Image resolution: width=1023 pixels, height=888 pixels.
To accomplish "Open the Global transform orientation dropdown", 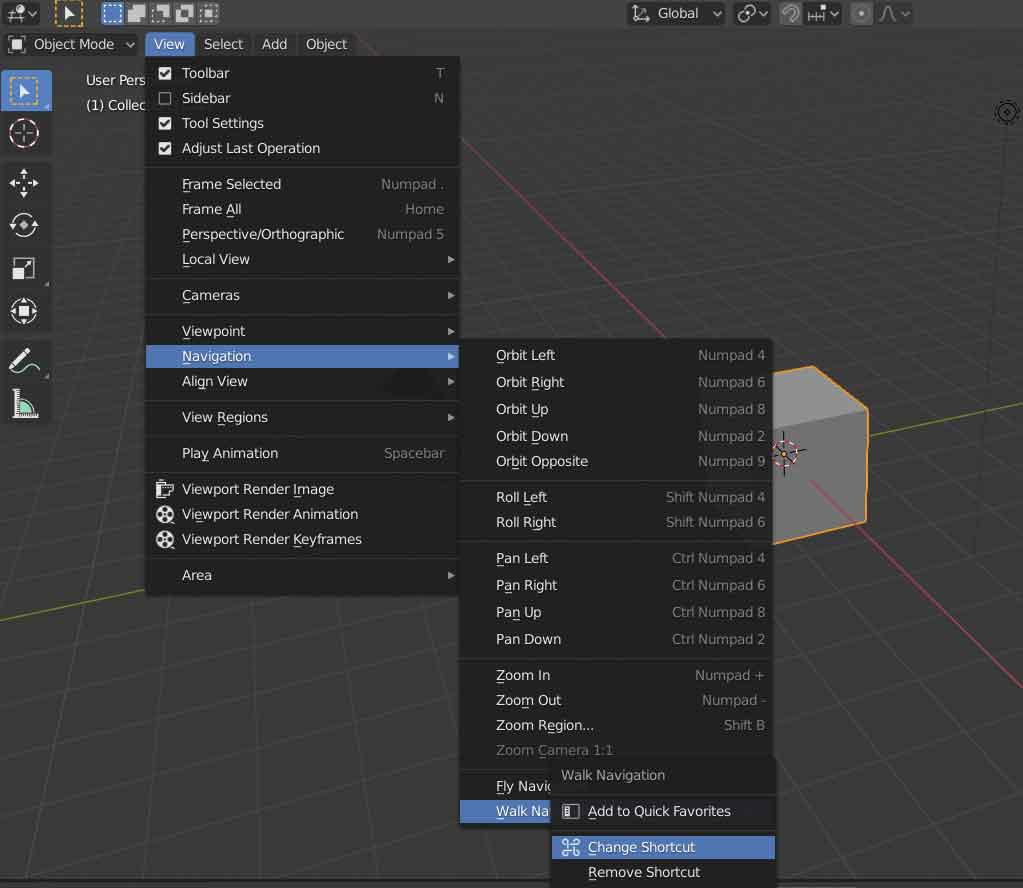I will click(677, 14).
